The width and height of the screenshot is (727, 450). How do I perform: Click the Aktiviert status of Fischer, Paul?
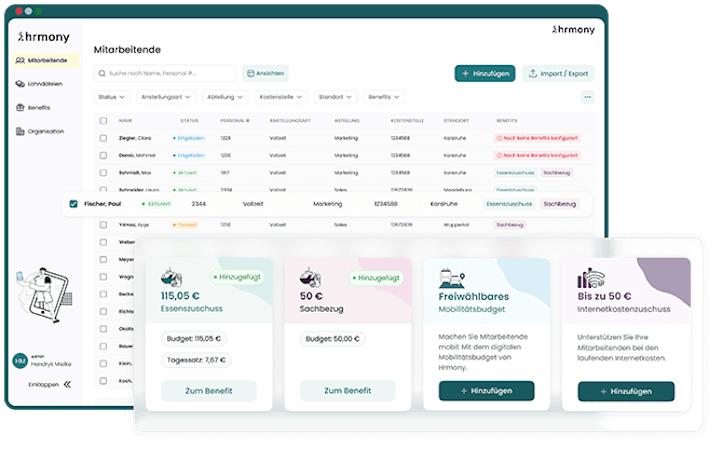point(156,204)
